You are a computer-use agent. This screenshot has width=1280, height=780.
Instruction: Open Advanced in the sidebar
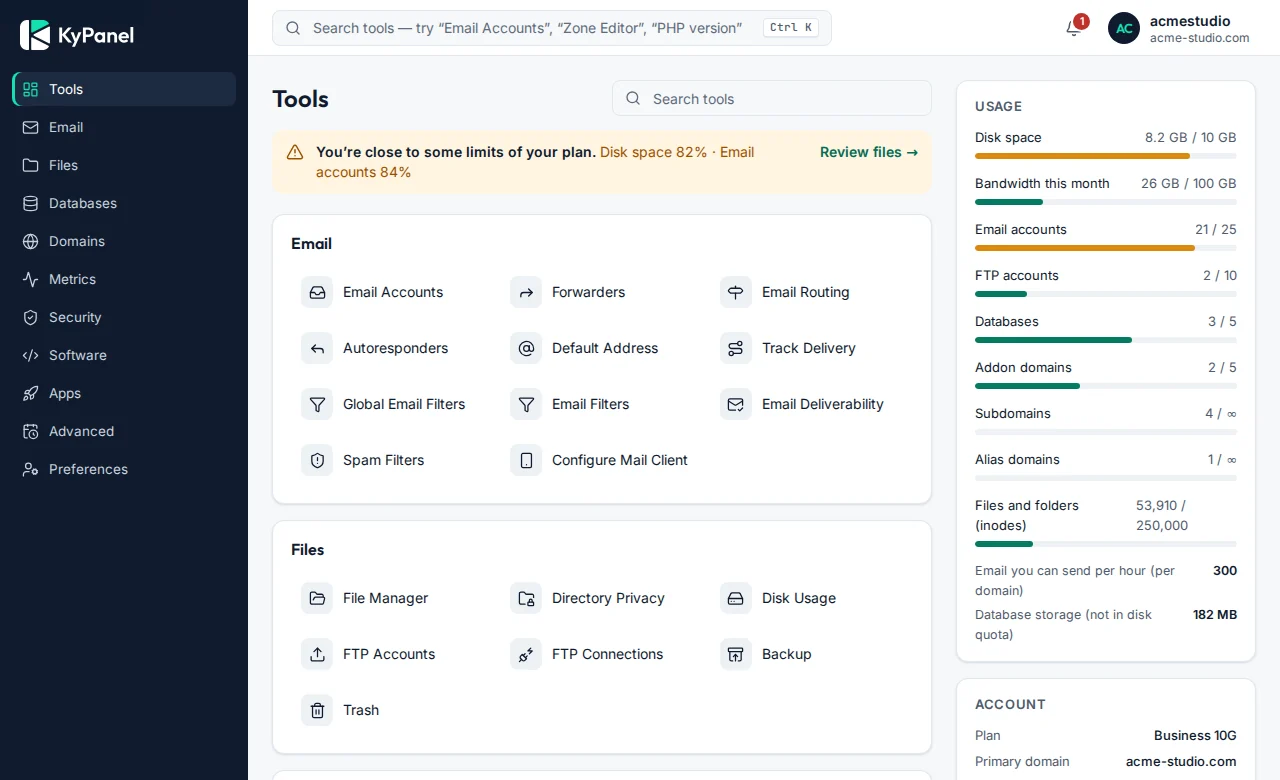(x=124, y=431)
